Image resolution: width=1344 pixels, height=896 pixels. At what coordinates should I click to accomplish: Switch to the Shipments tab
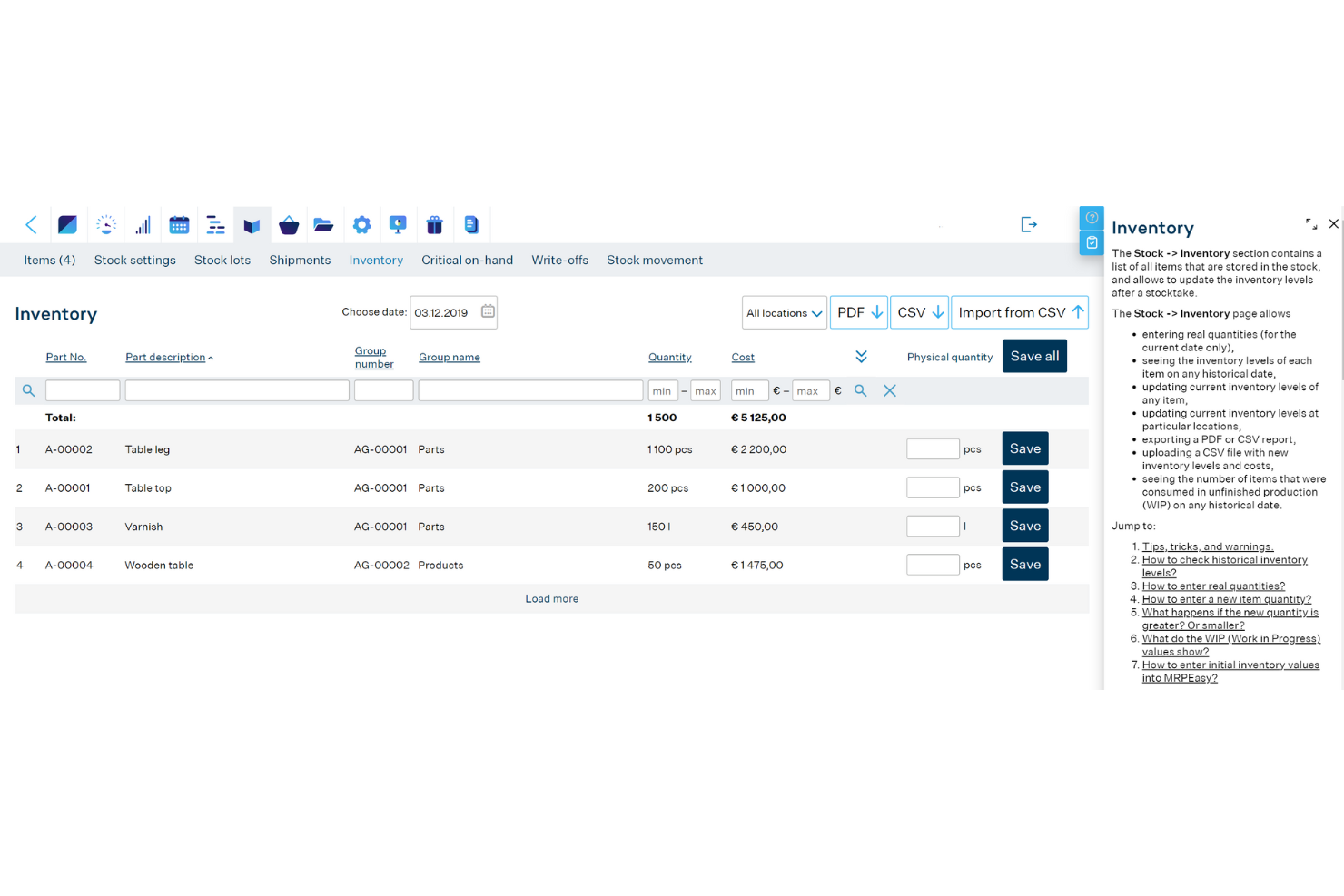point(300,261)
